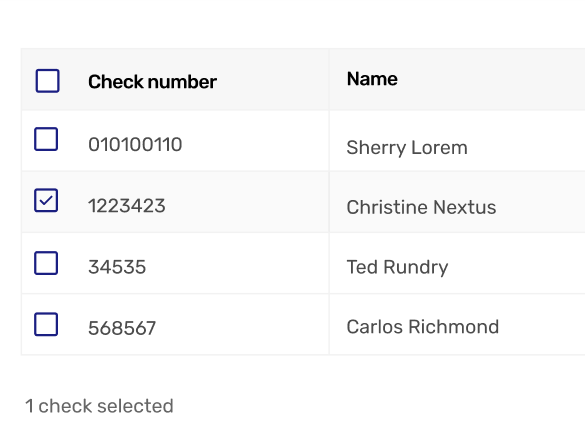Toggle the select-all checkbox in header
The height and width of the screenshot is (445, 585).
[x=47, y=81]
